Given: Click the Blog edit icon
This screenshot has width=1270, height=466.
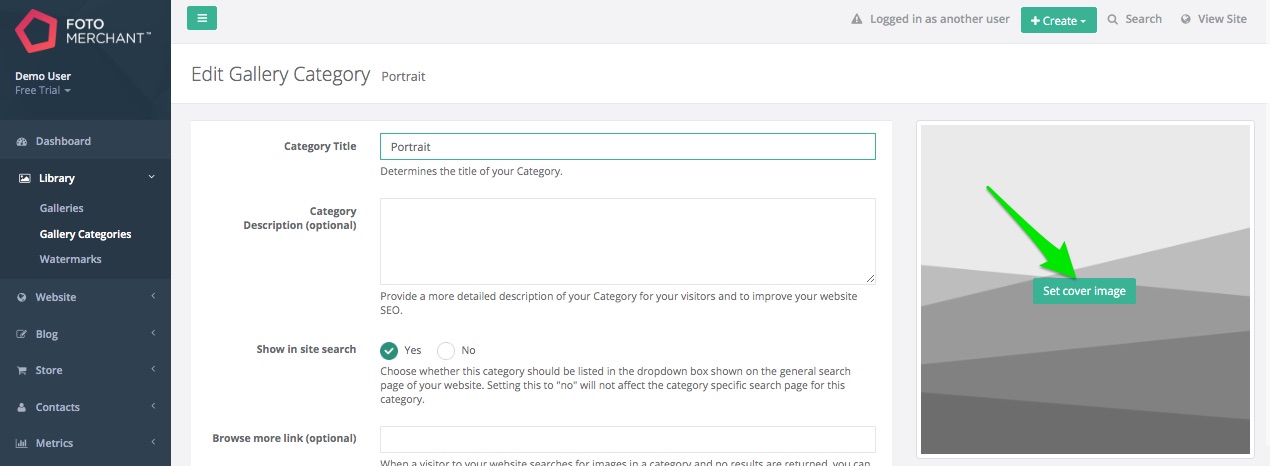Looking at the screenshot, I should coord(22,335).
